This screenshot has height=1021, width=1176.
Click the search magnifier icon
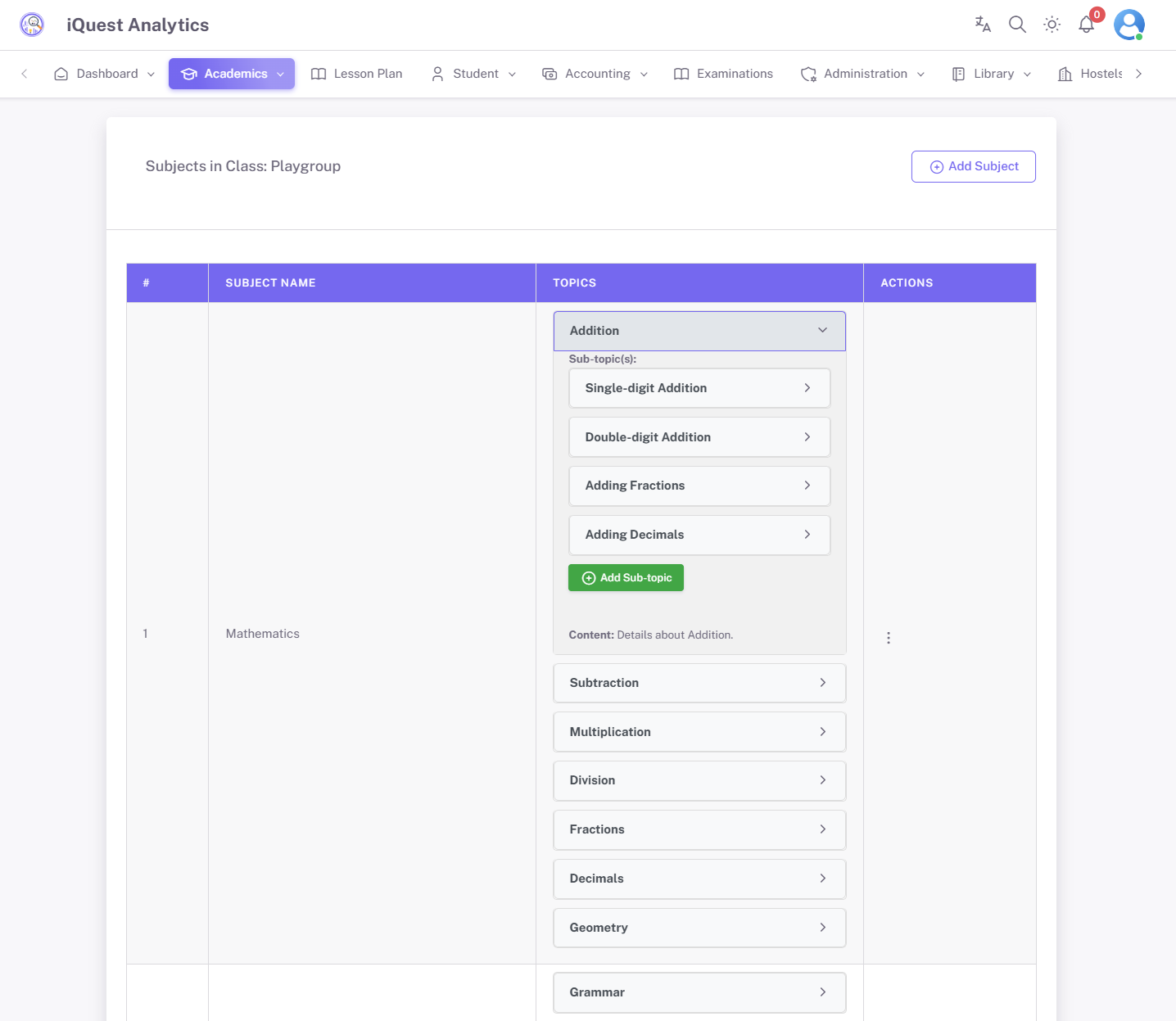tap(1017, 25)
